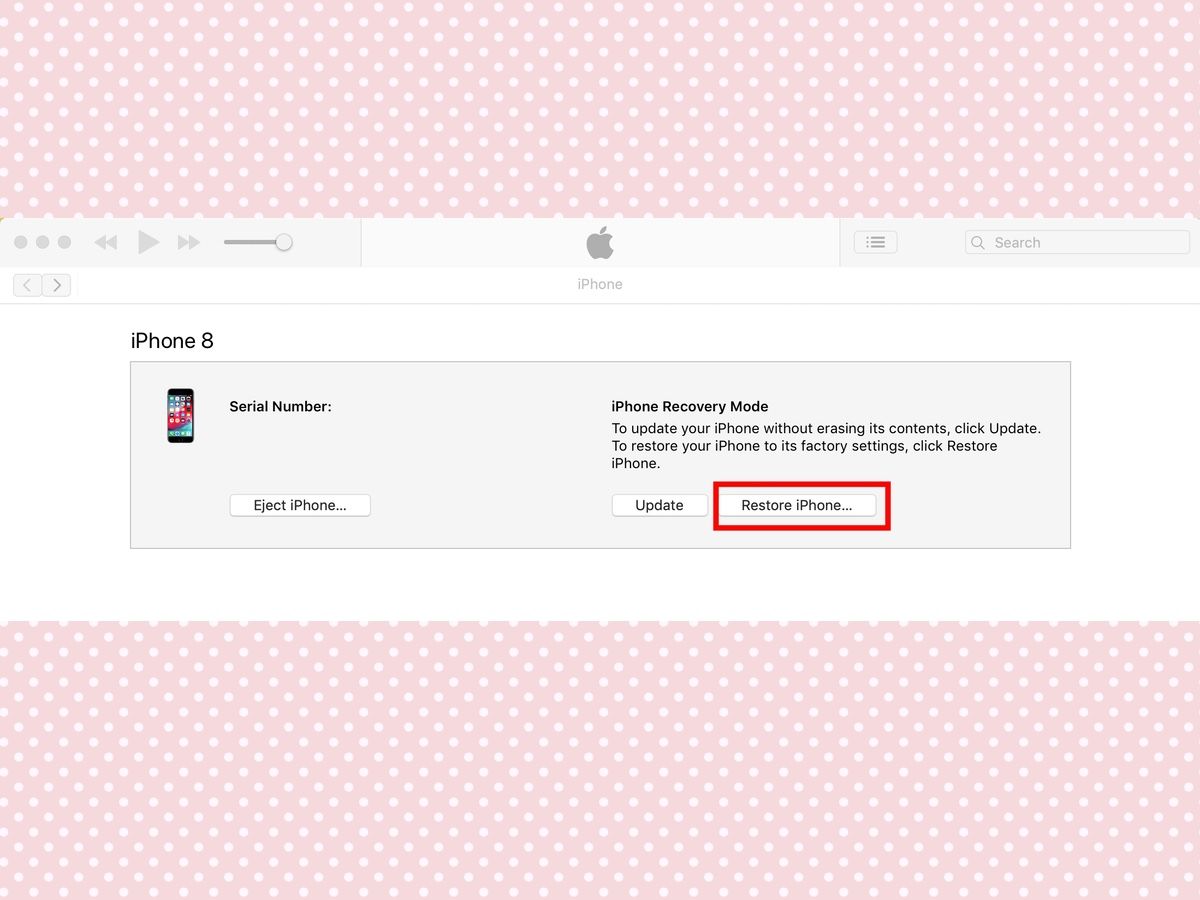Click the iPhone 8 heading text

point(171,341)
